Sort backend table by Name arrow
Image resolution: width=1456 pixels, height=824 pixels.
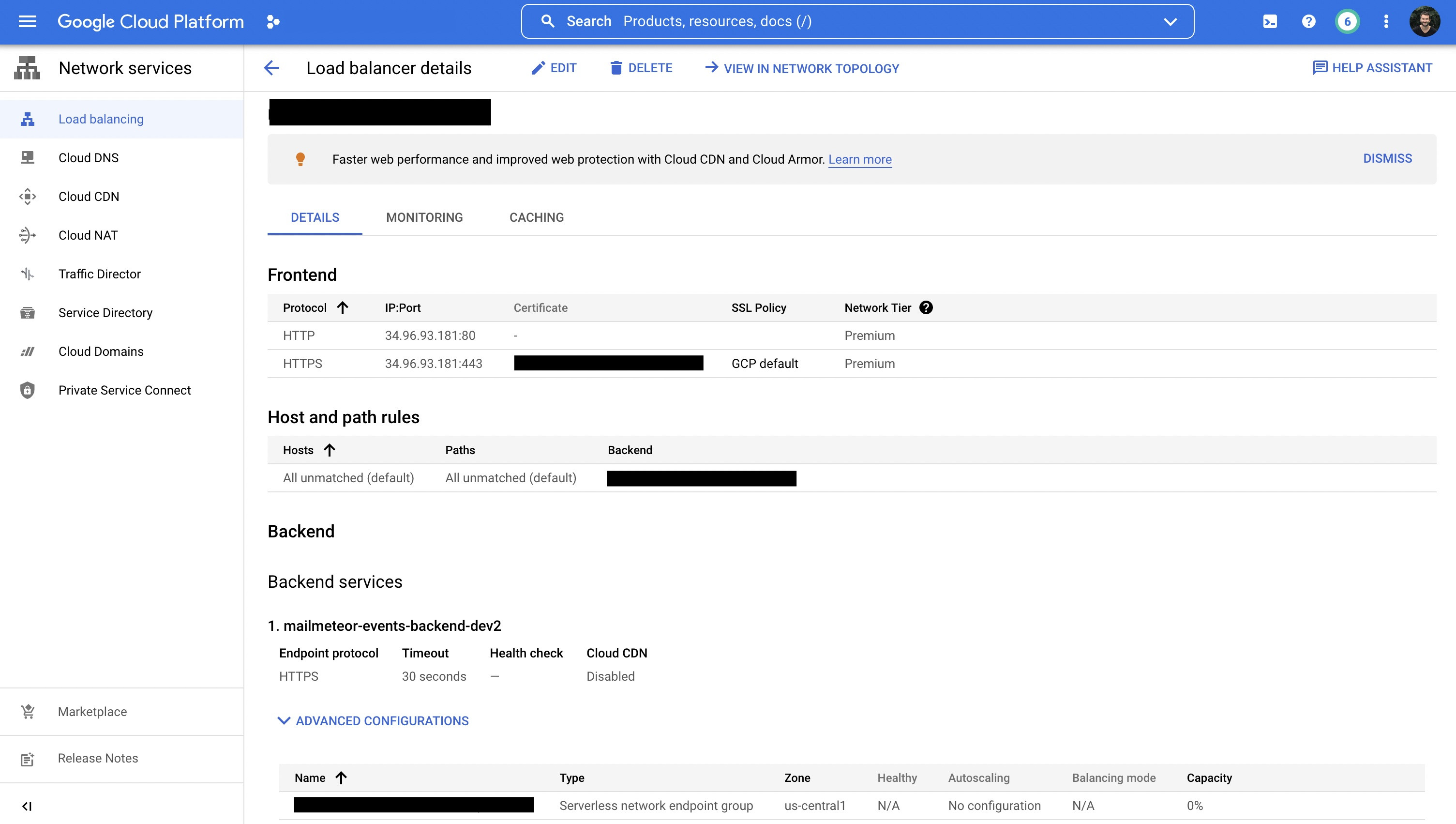click(x=341, y=778)
